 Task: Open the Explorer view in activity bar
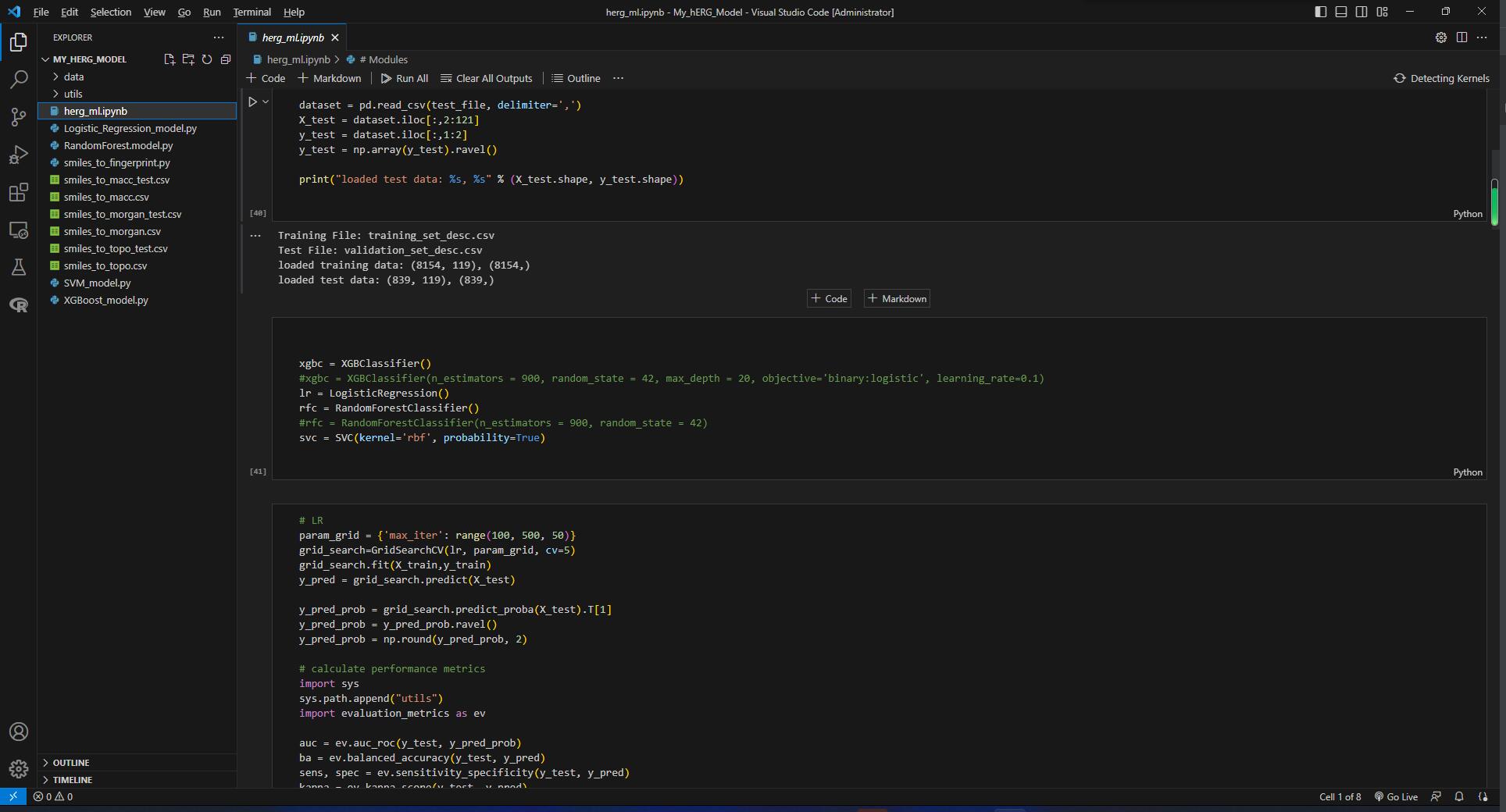pyautogui.click(x=19, y=41)
